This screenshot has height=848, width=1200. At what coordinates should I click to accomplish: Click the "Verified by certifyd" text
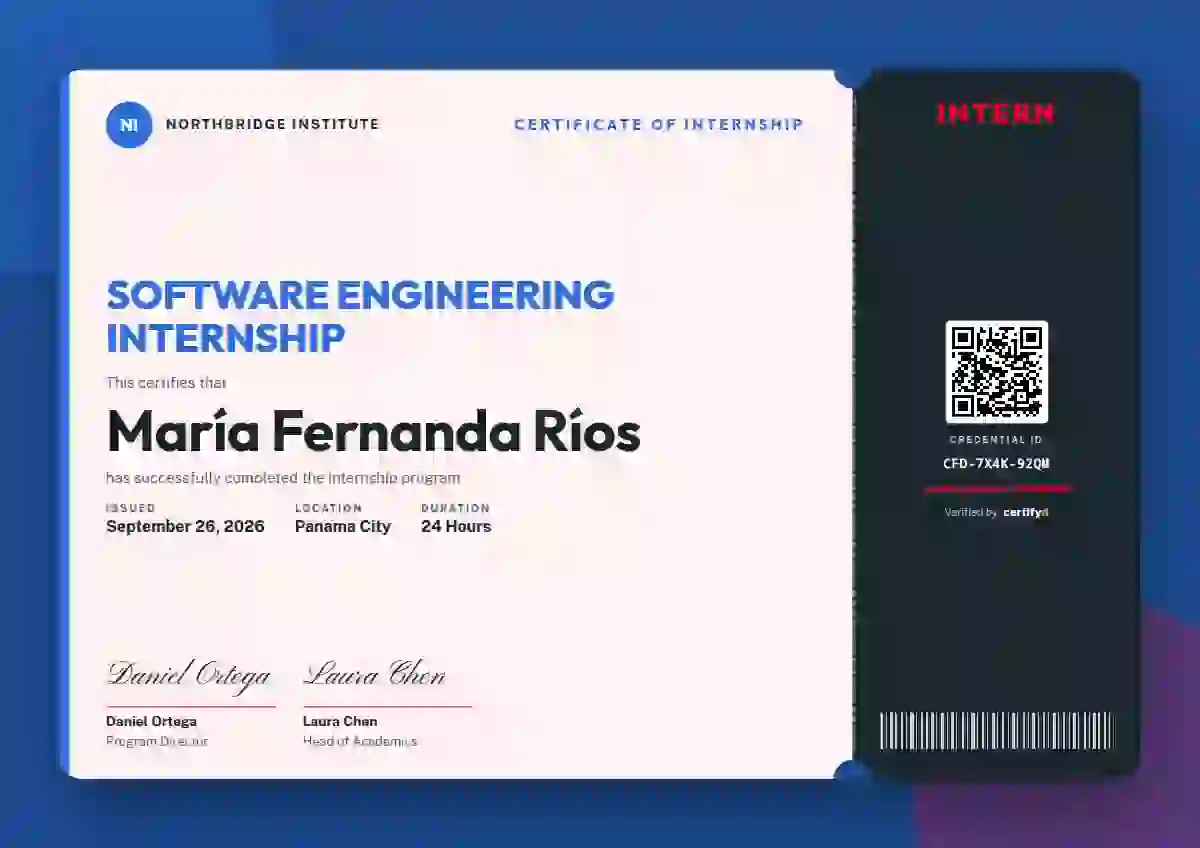996,512
